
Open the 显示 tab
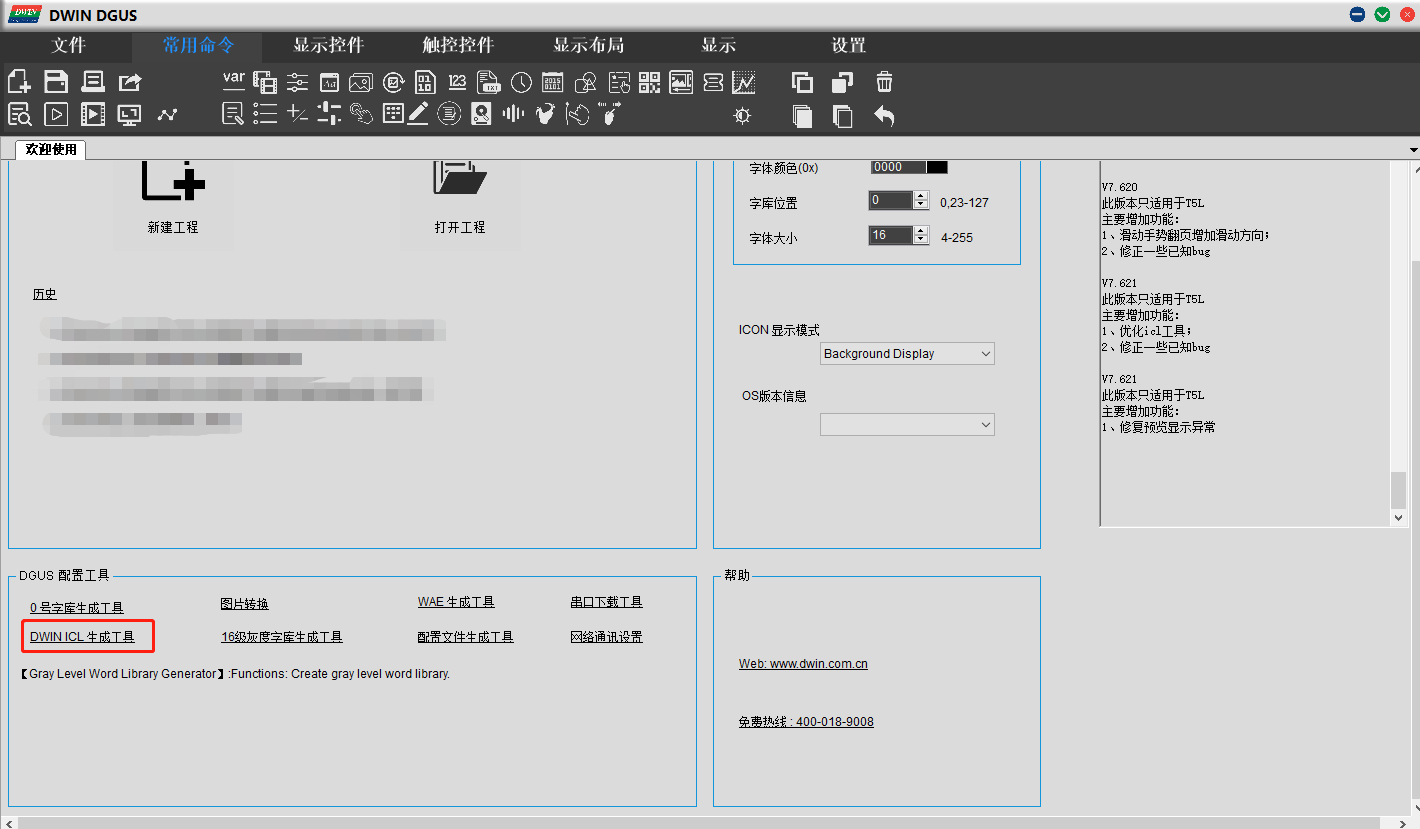point(719,45)
